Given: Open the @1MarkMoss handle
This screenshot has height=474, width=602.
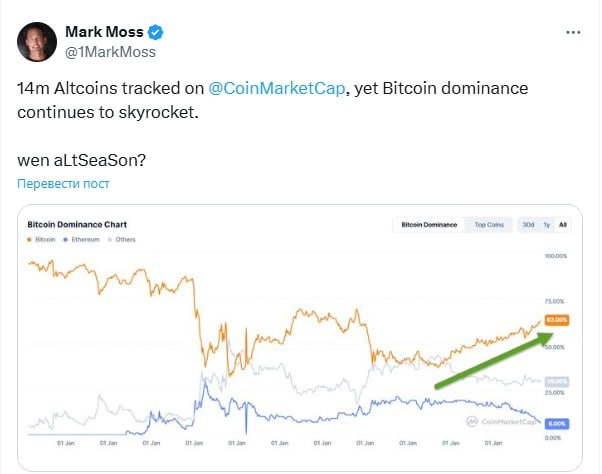Looking at the screenshot, I should pos(110,51).
